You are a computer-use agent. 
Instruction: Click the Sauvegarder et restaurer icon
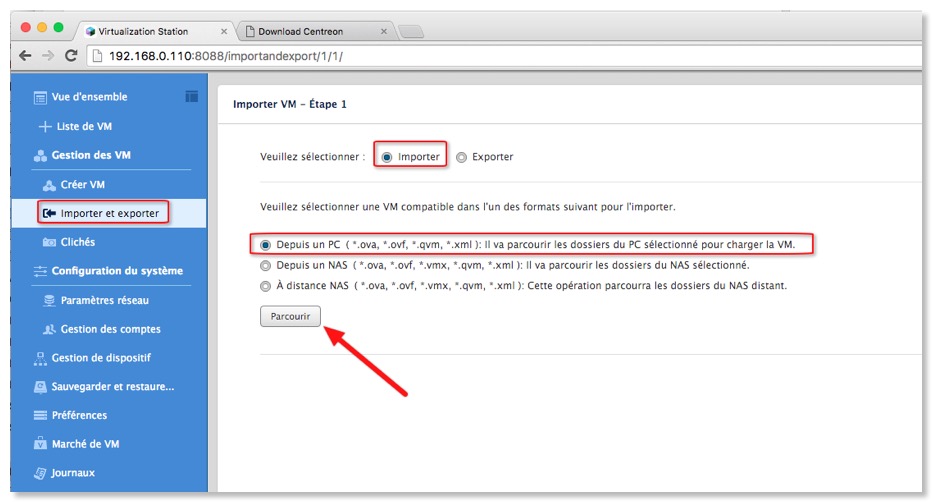click(40, 387)
